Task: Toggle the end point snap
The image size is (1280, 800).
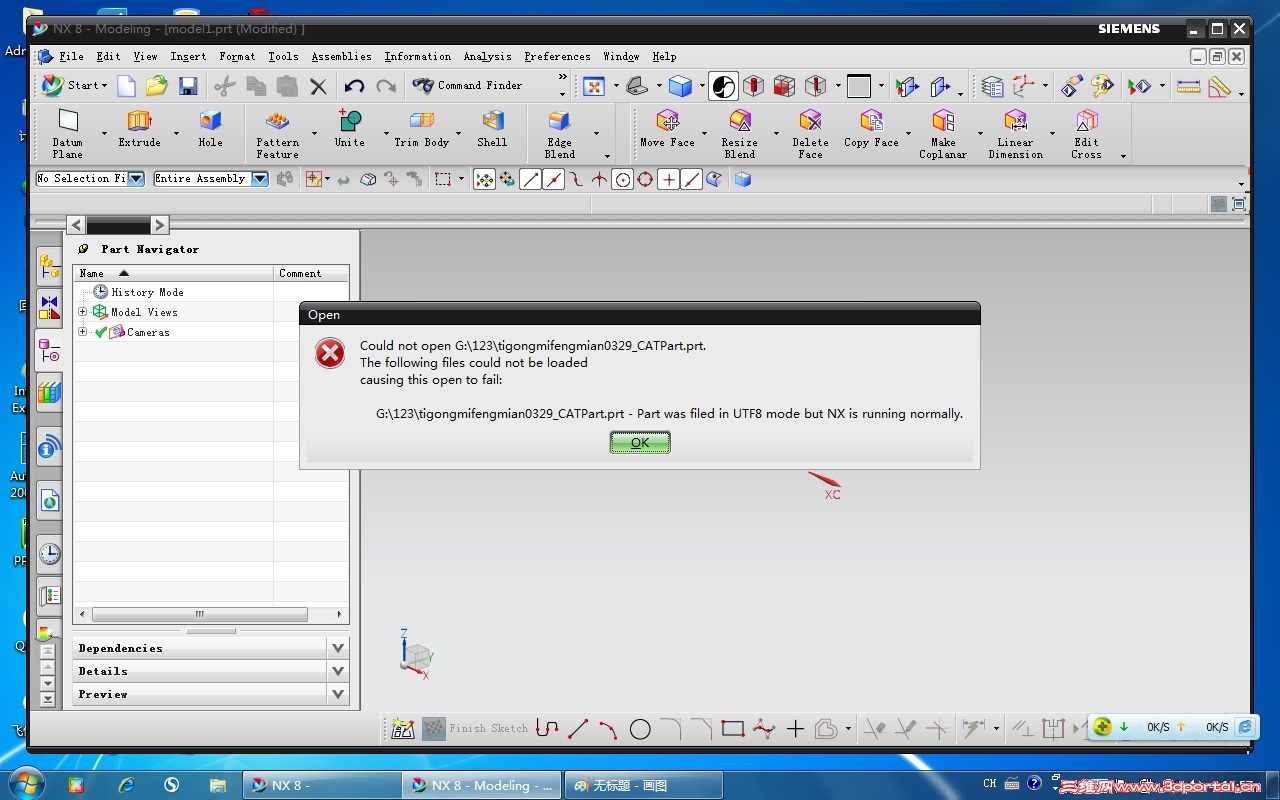Action: pos(530,180)
